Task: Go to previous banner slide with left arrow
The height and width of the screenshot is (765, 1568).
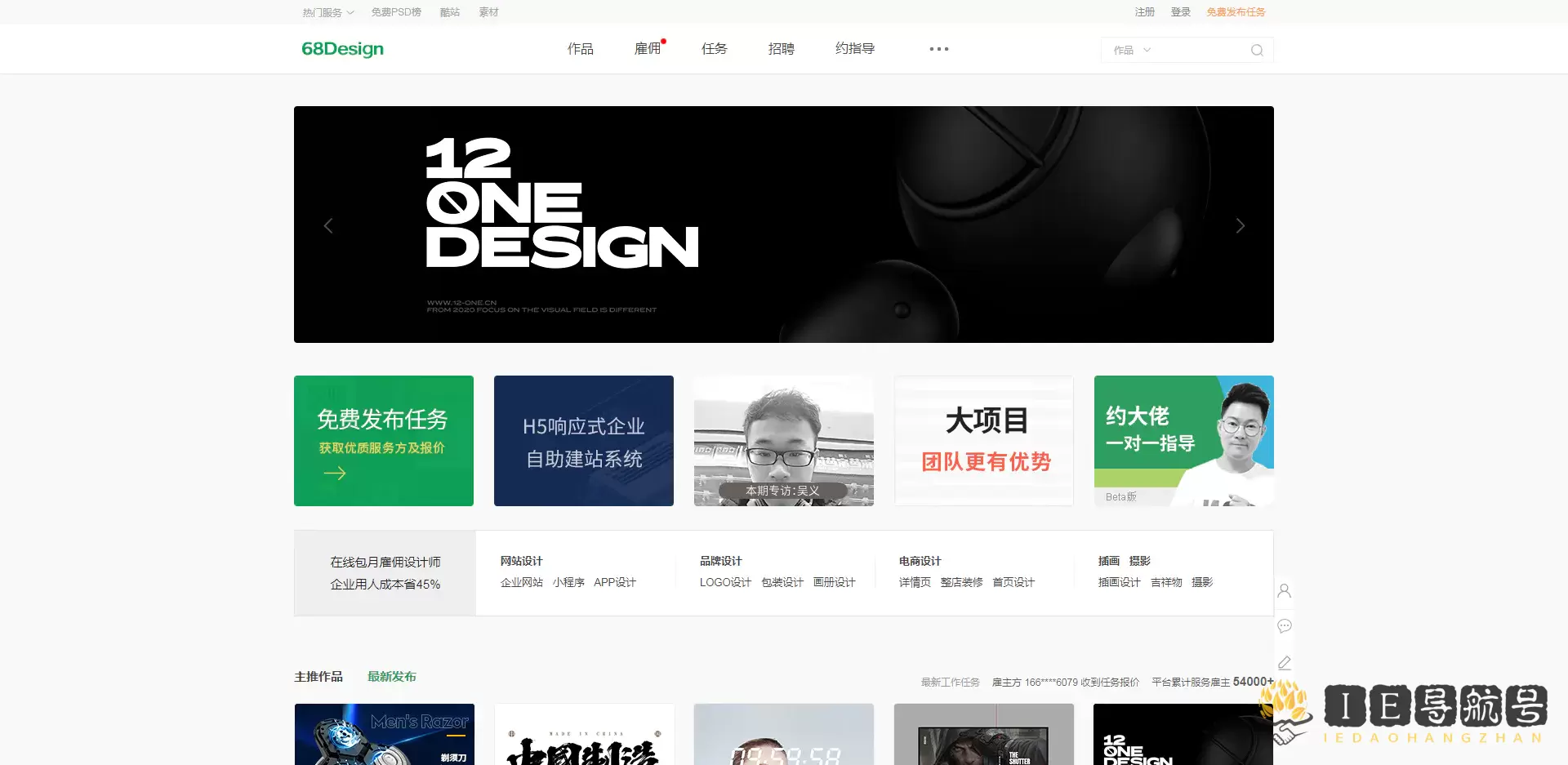Action: [328, 225]
